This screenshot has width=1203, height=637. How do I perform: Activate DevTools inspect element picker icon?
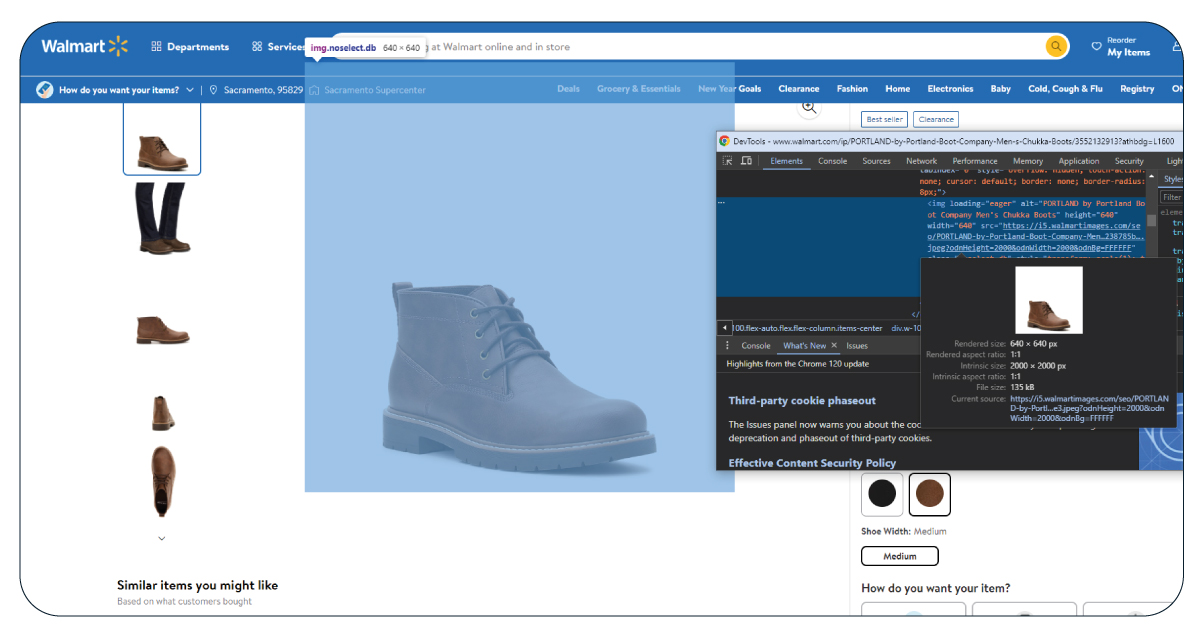click(x=728, y=160)
